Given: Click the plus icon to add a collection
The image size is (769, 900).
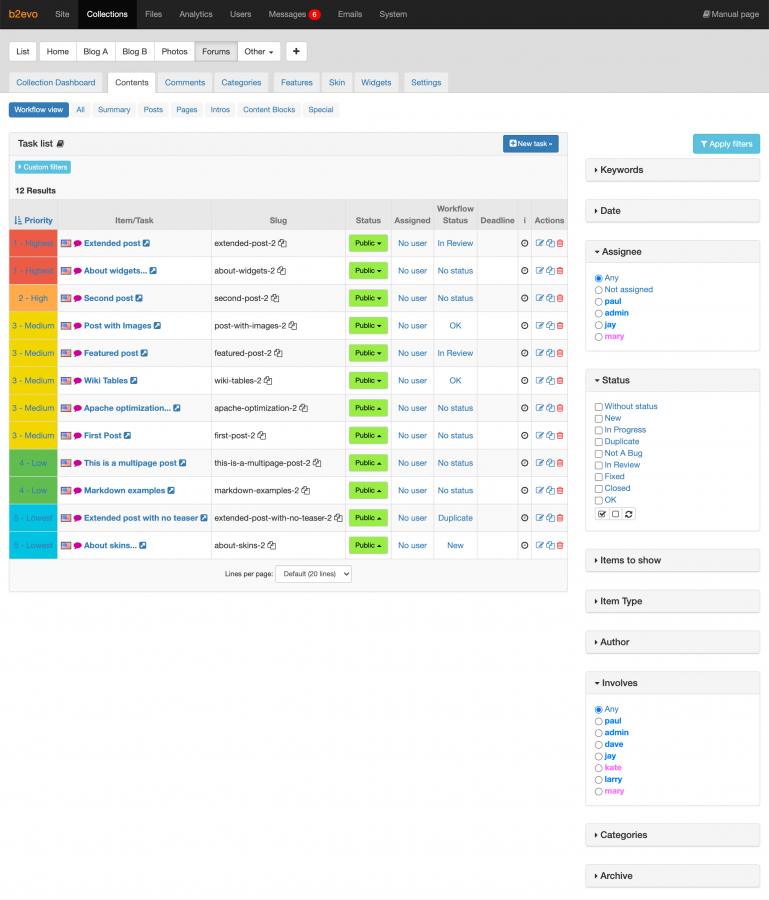Looking at the screenshot, I should coord(296,51).
